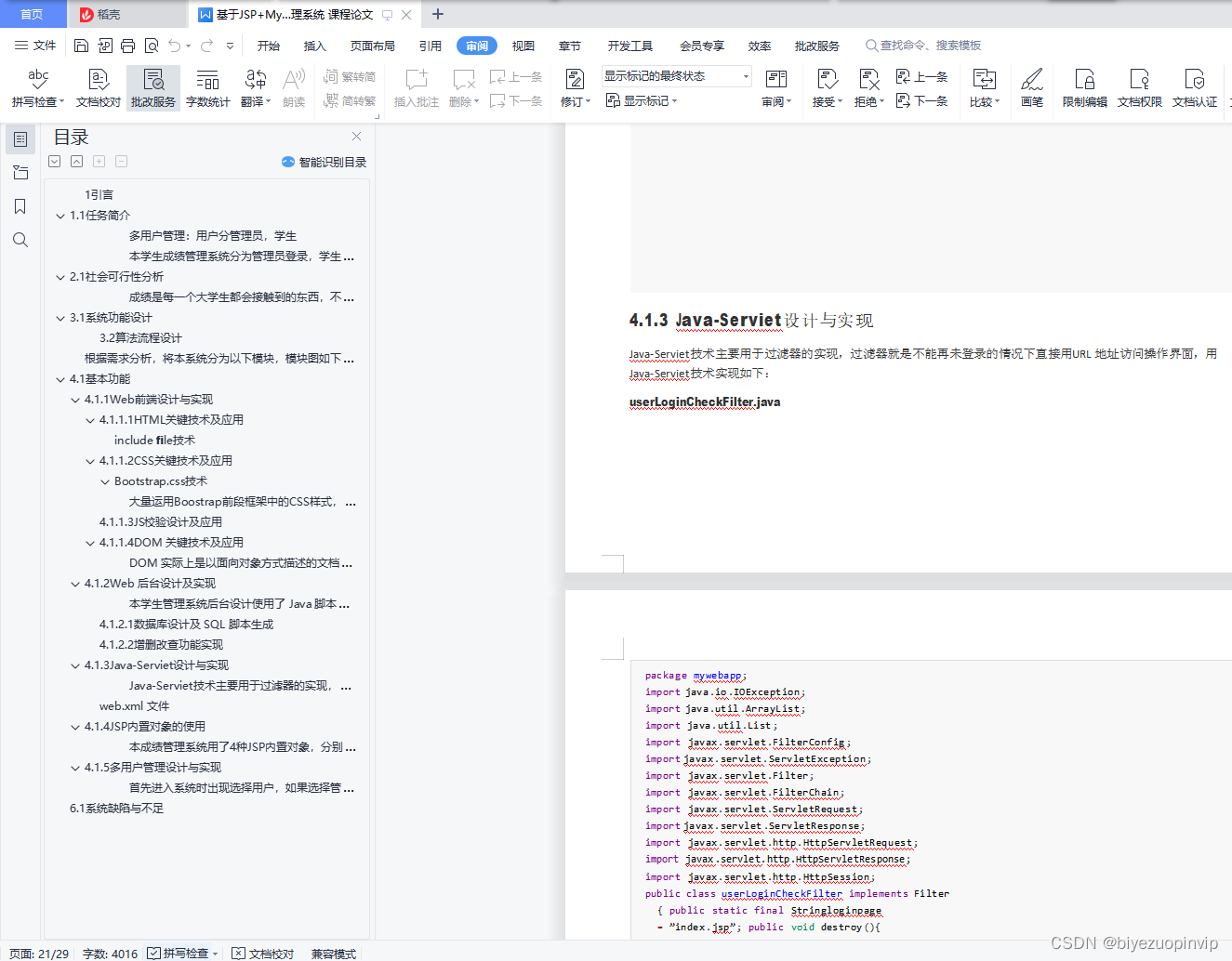Image resolution: width=1232 pixels, height=961 pixels.
Task: Open the spell check (拼写检查) tool
Action: point(38,88)
